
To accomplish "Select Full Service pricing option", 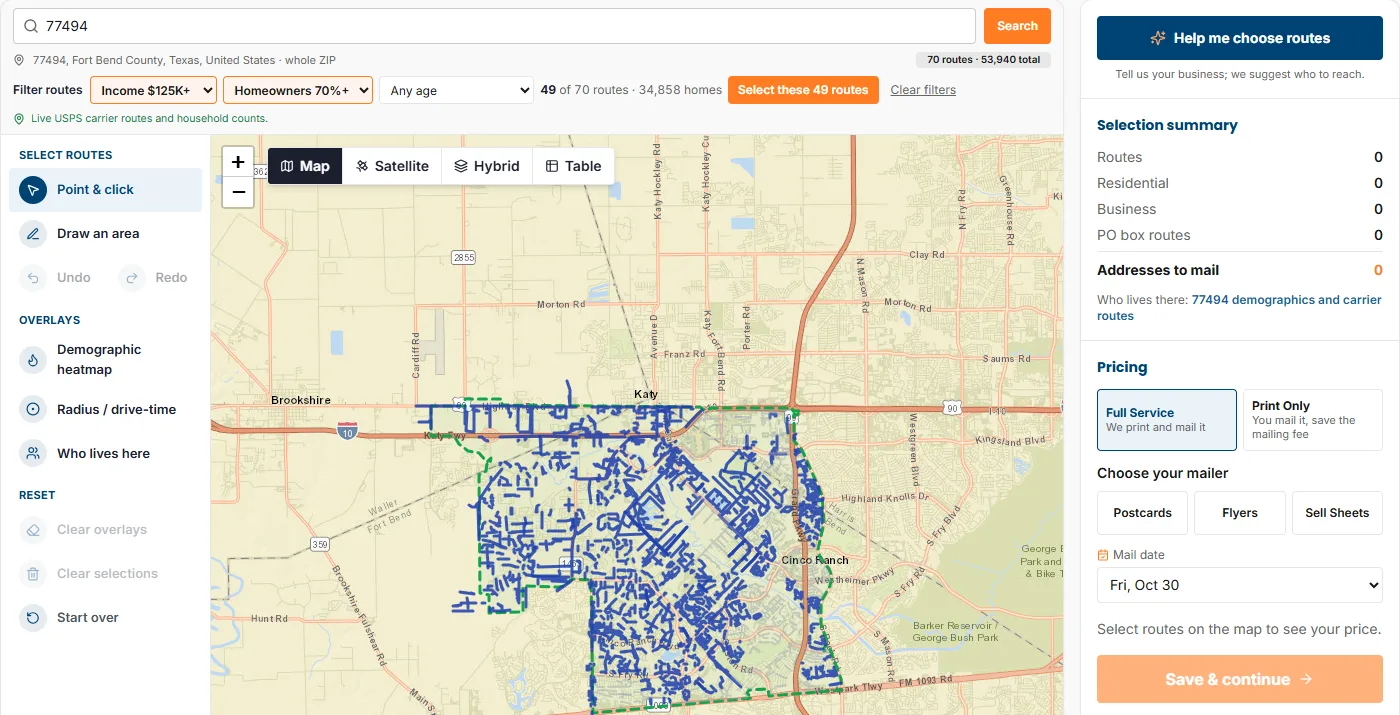I will tap(1167, 420).
